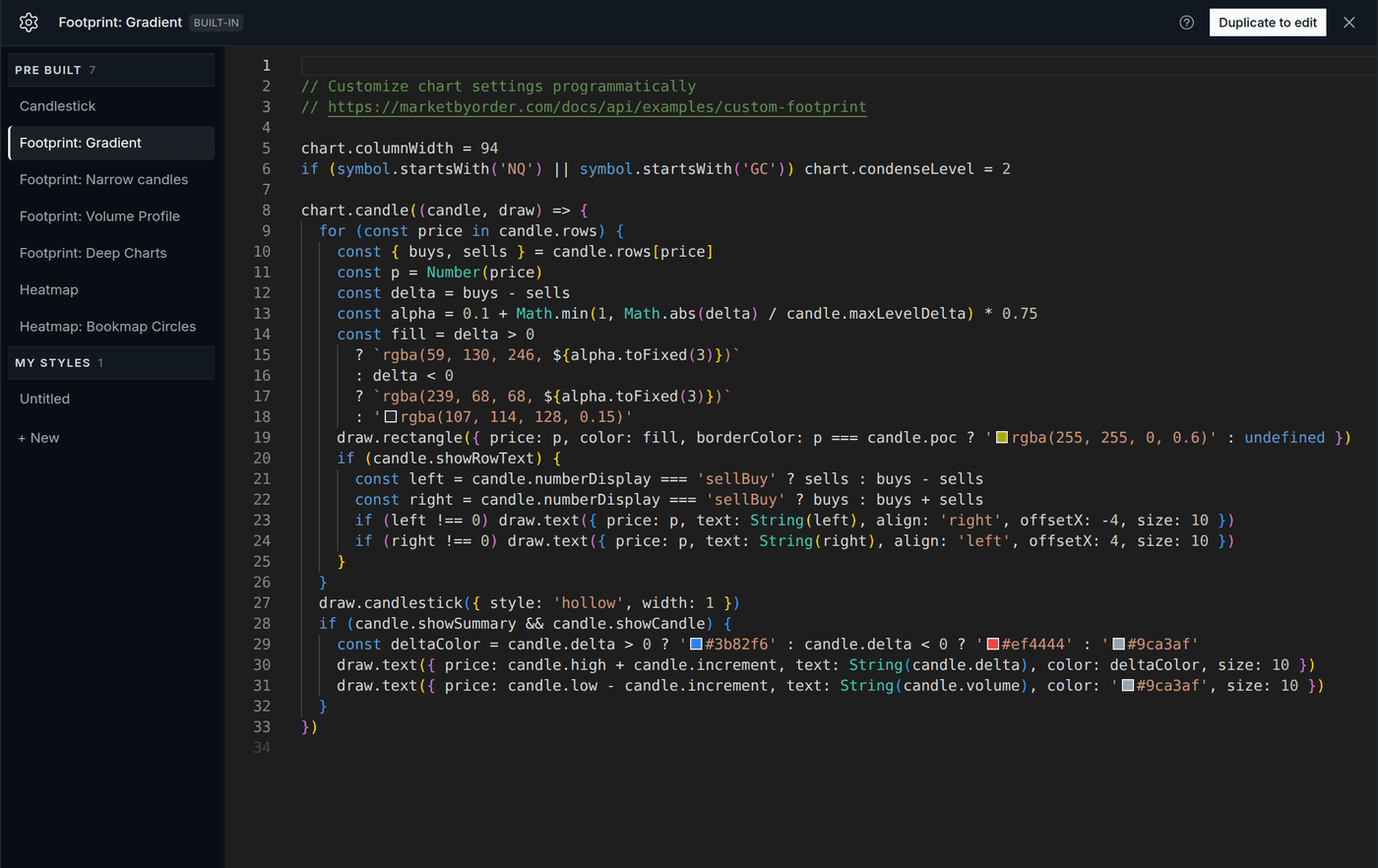Click the #9ca3af swatch on line 31

click(x=1128, y=686)
